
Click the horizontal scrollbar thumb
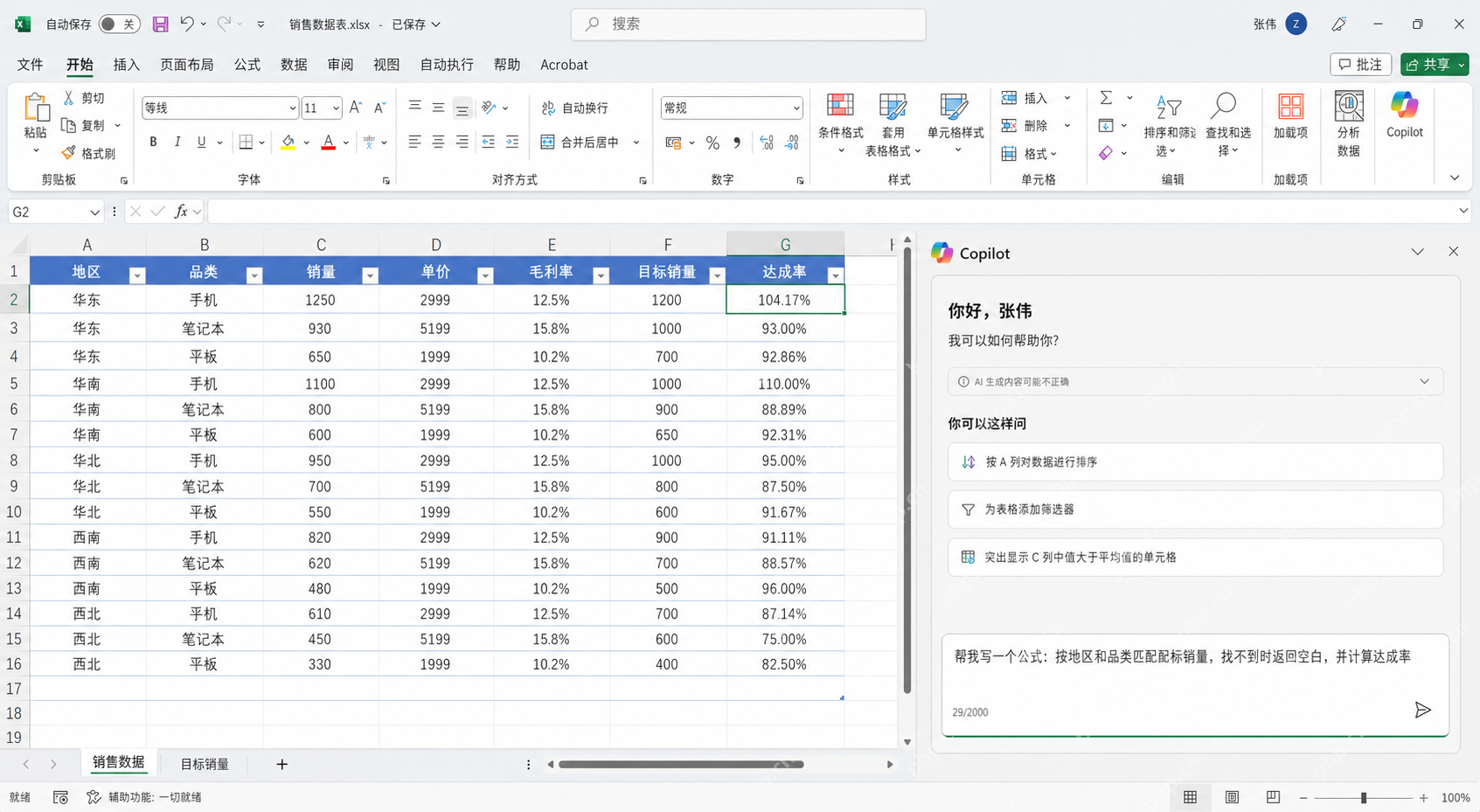click(x=681, y=764)
